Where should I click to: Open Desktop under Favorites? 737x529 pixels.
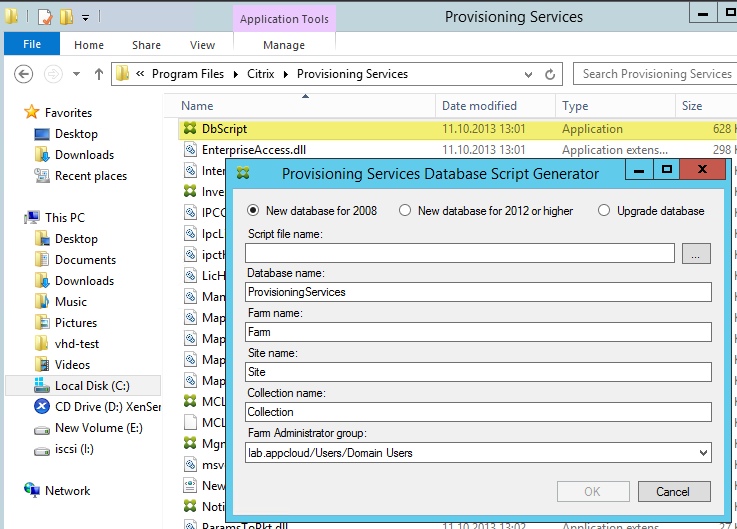pyautogui.click(x=76, y=134)
